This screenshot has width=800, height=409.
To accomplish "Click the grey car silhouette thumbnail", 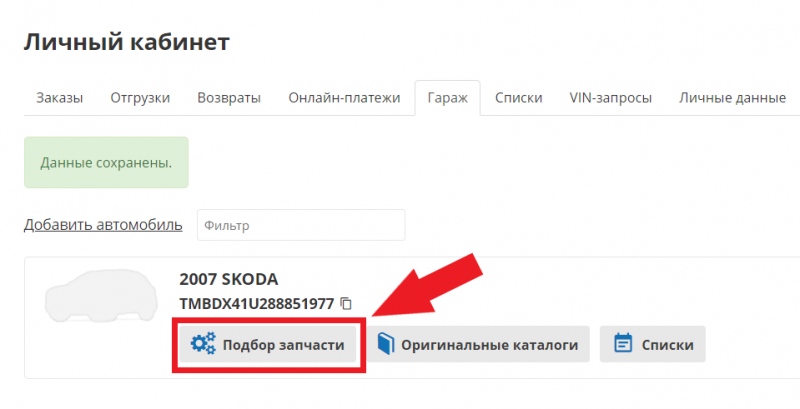I will [101, 296].
